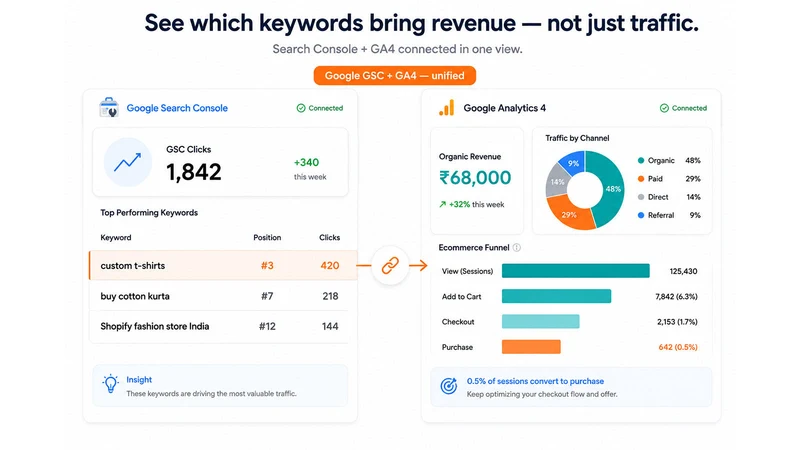
Task: Click the GSC Clicks trend arrow icon
Action: [128, 162]
